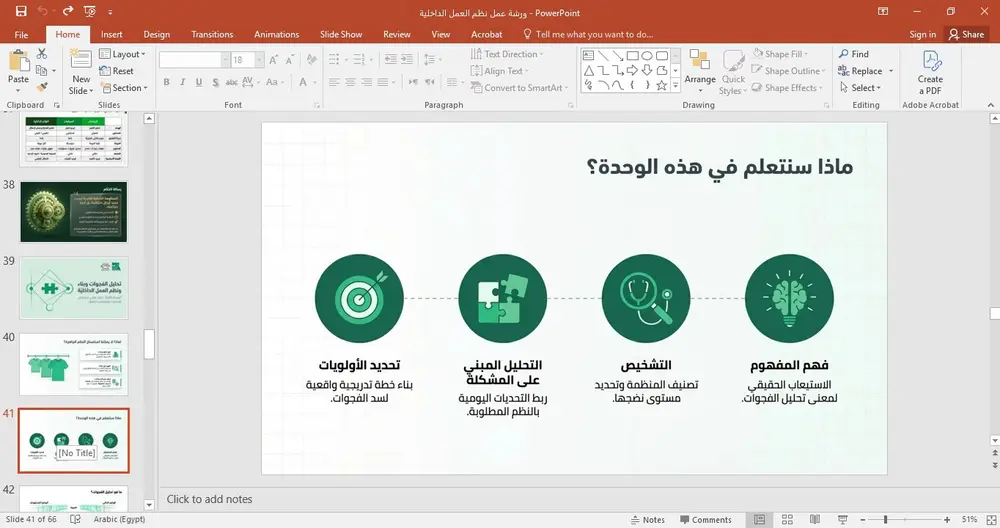
Task: Click the Share button
Action: 967,34
